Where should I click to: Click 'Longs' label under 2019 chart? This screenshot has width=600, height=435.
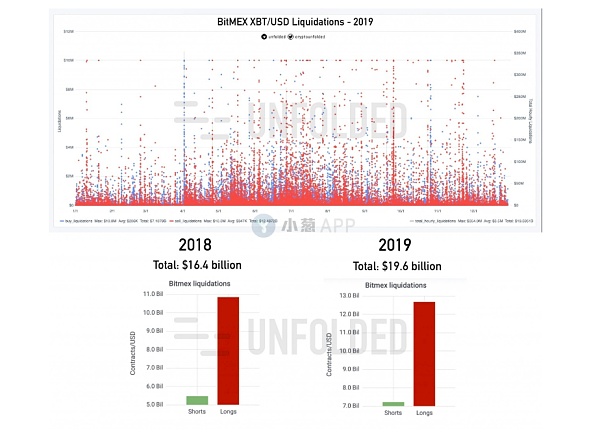click(424, 413)
